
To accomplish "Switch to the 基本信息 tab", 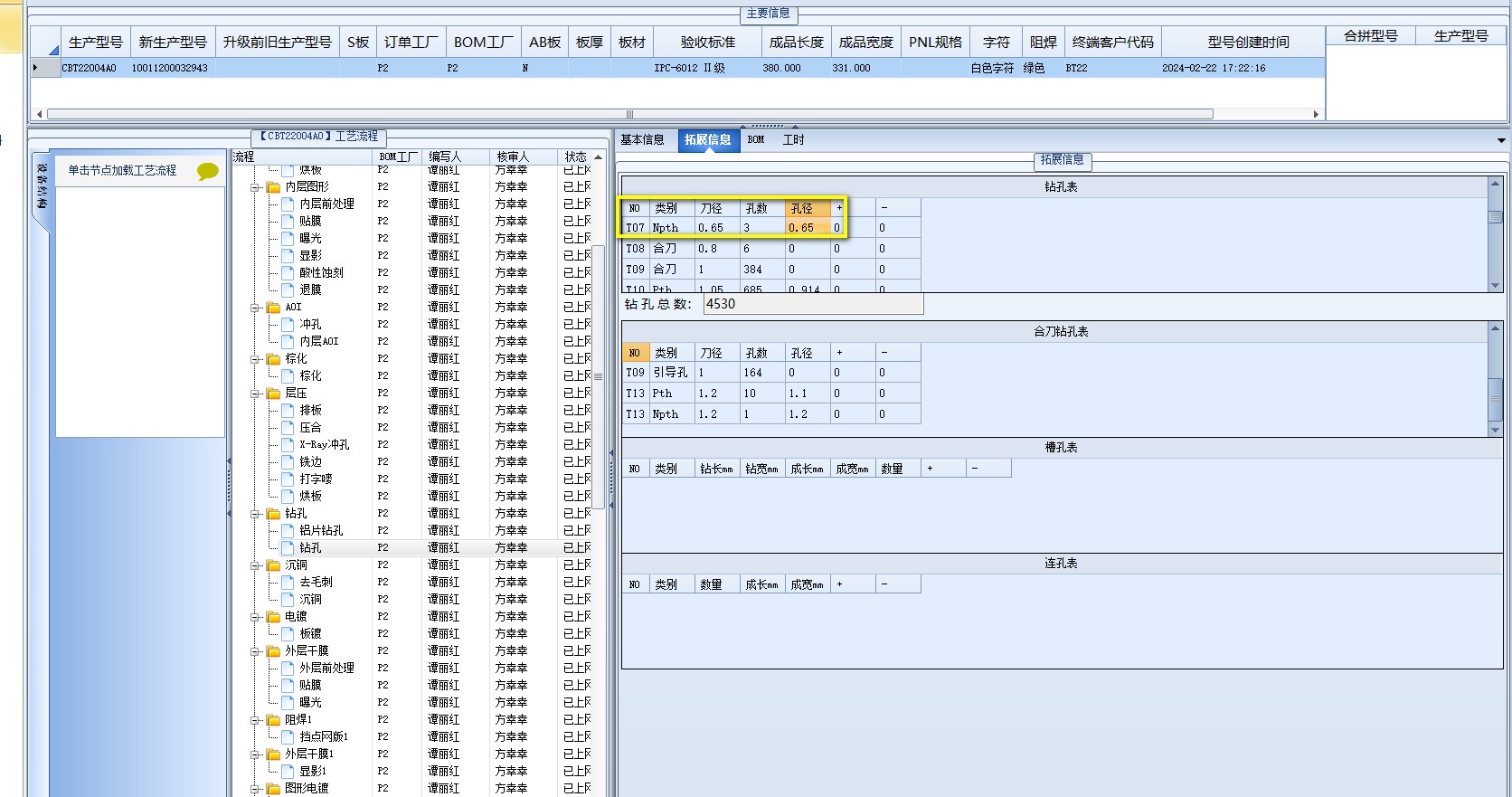I will click(642, 140).
